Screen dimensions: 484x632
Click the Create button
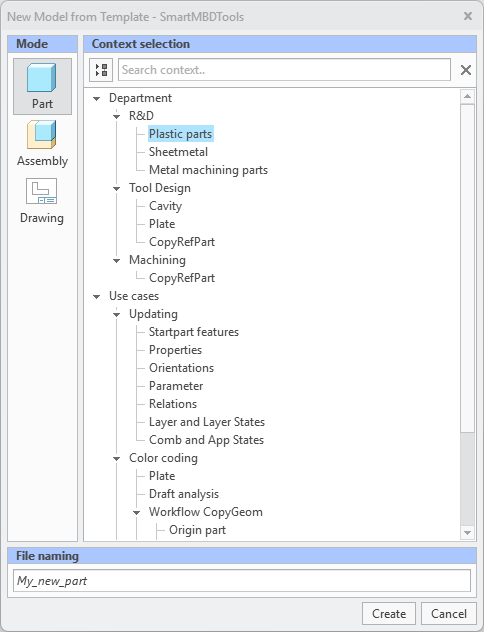click(x=389, y=613)
